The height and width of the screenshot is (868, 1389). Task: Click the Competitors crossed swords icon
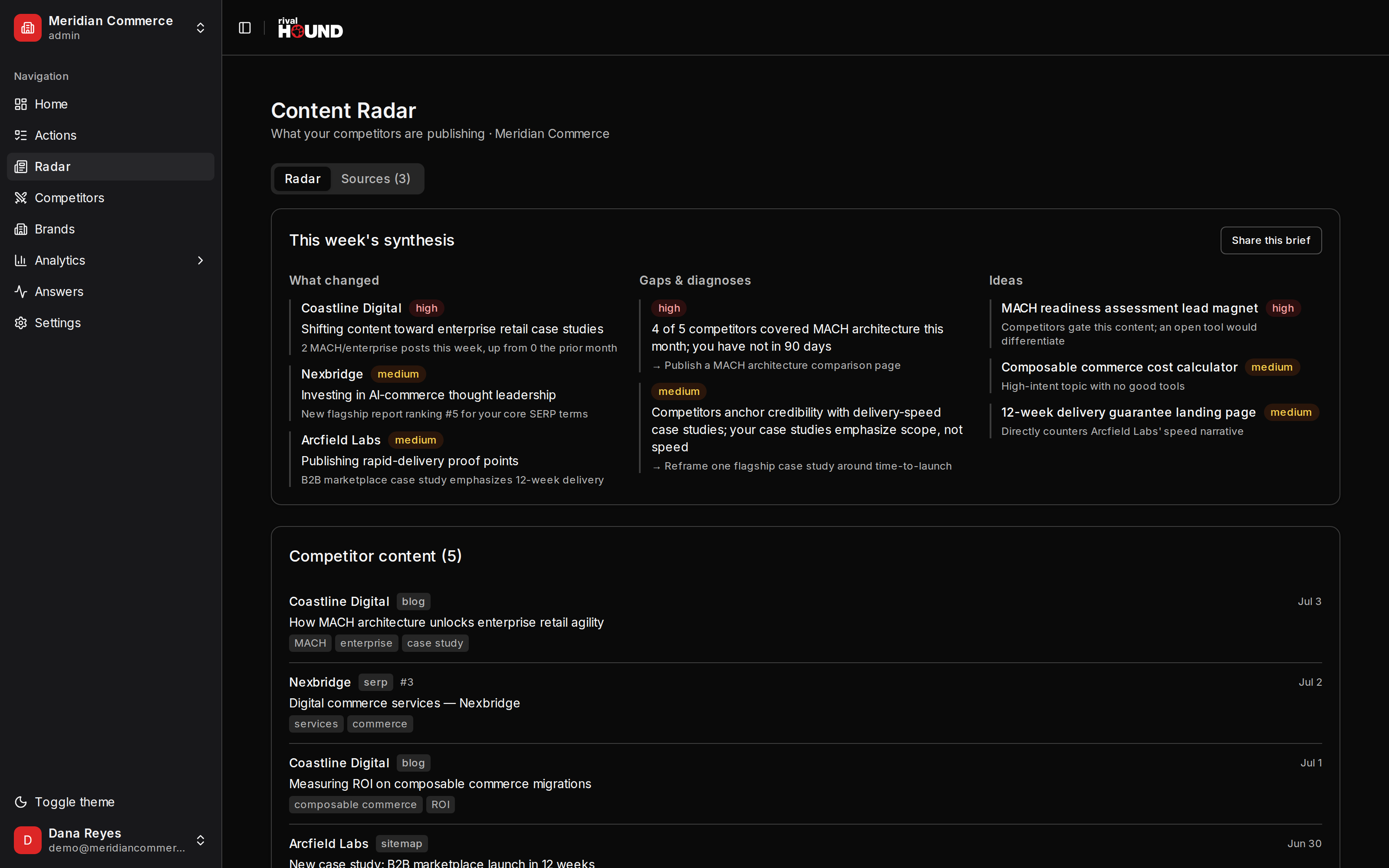tap(21, 198)
